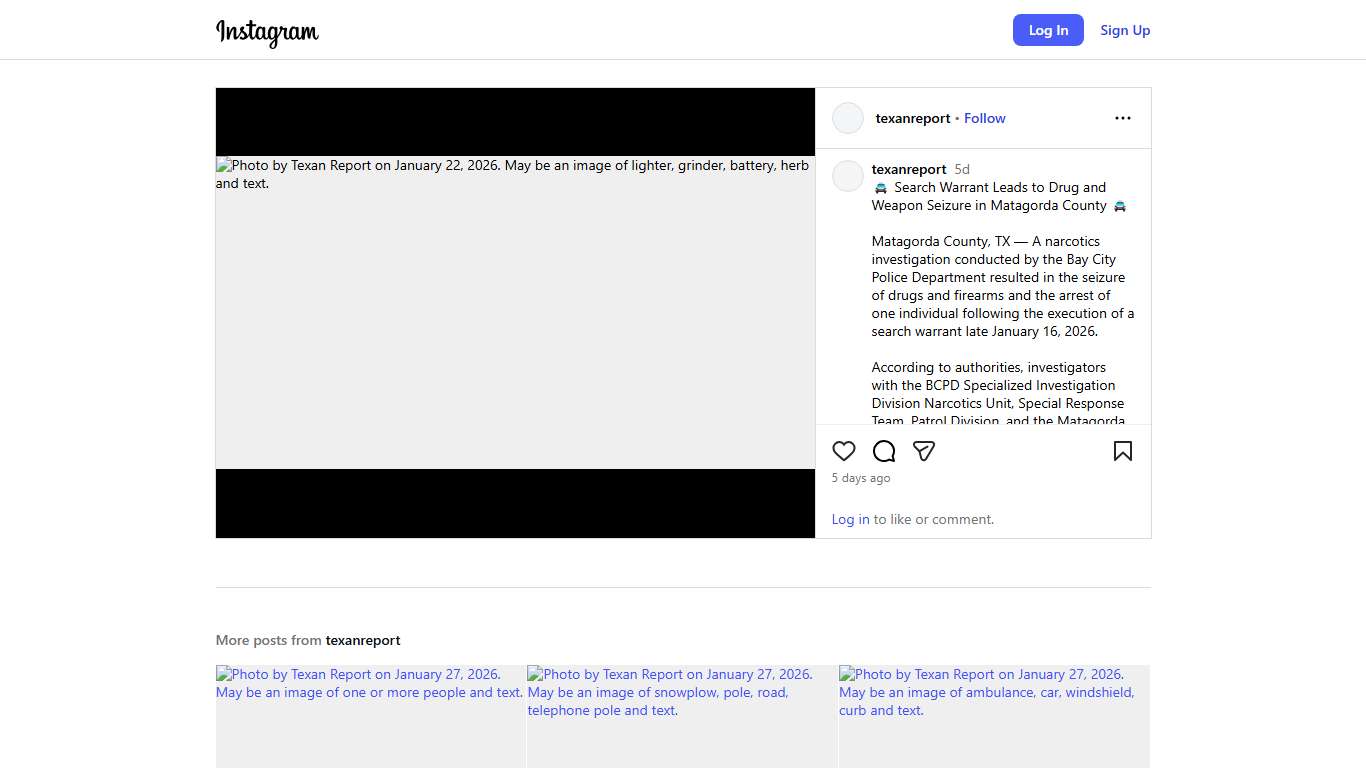Click texanreport username in caption
Image resolution: width=1366 pixels, height=768 pixels.
coord(908,169)
